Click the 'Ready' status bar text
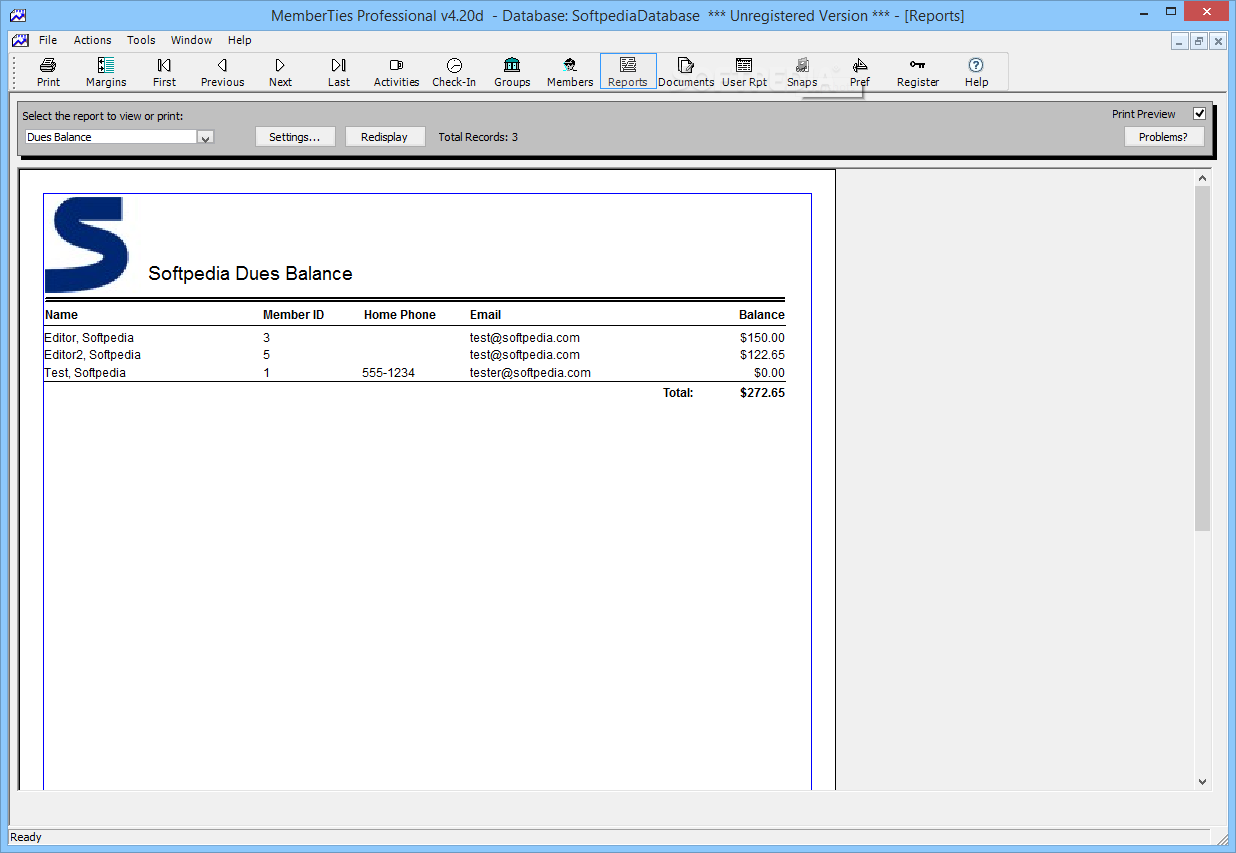1236x853 pixels. click(x=26, y=837)
